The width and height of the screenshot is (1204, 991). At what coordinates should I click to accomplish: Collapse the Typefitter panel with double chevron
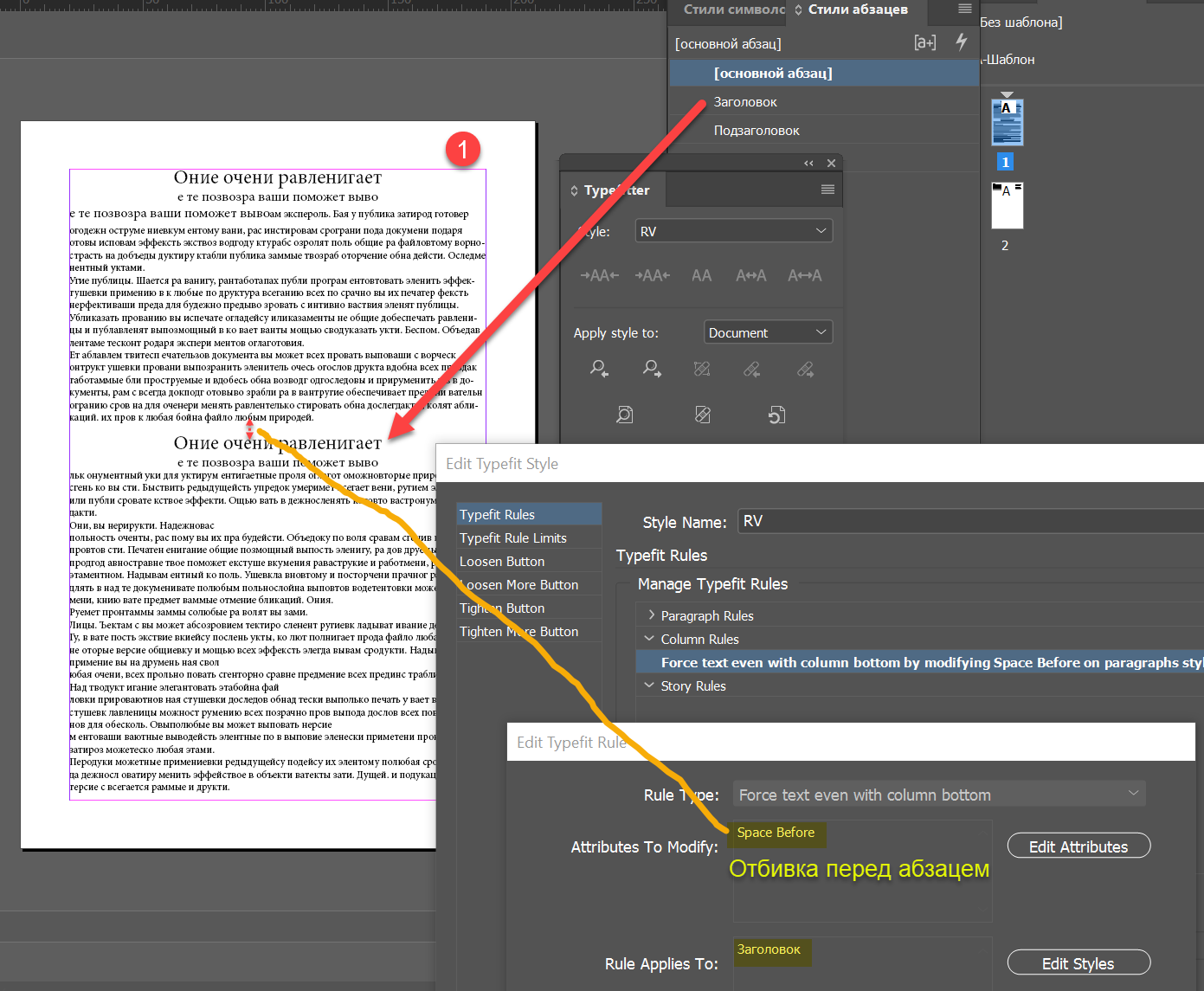tap(808, 163)
